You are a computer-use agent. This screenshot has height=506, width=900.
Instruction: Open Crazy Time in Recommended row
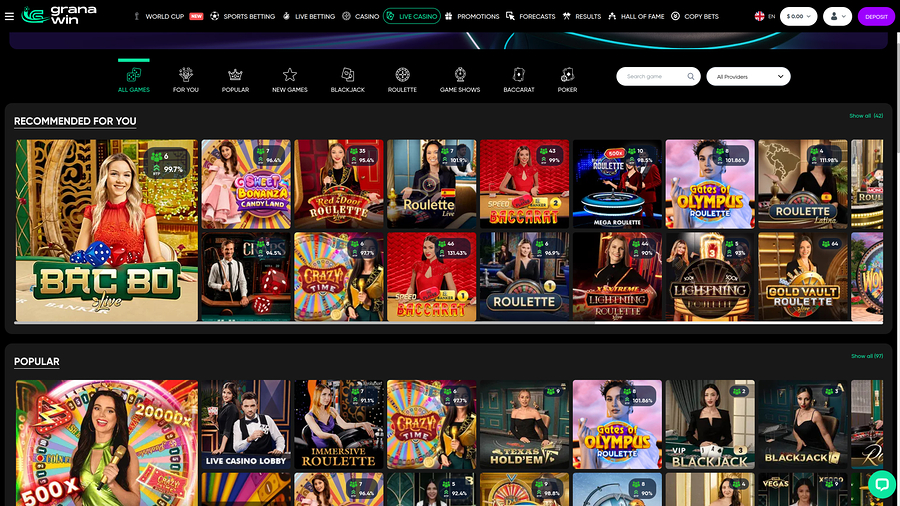click(x=339, y=277)
